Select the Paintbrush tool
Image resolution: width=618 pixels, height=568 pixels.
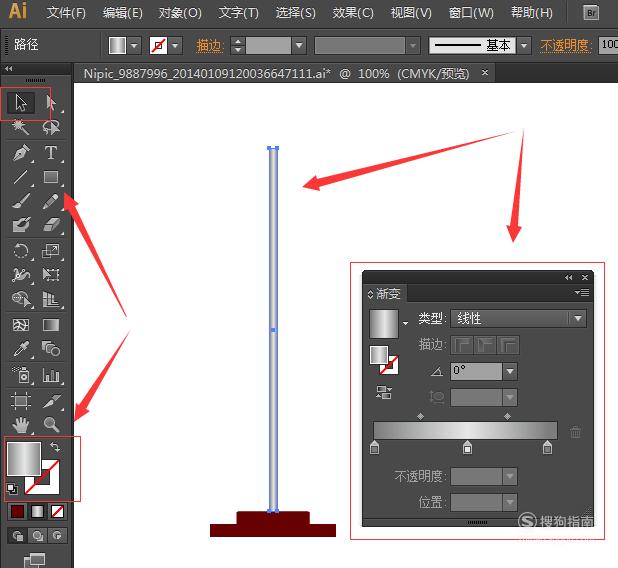point(20,201)
